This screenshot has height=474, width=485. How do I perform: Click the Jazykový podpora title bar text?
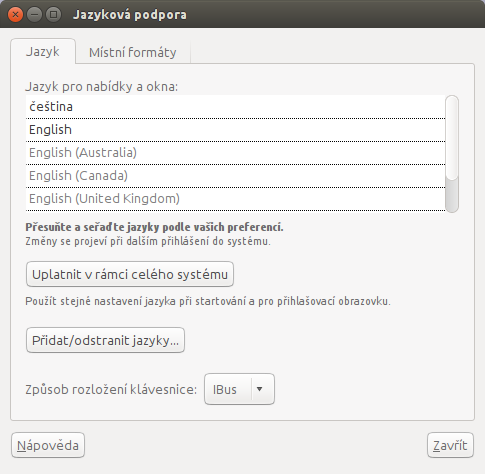click(x=130, y=15)
